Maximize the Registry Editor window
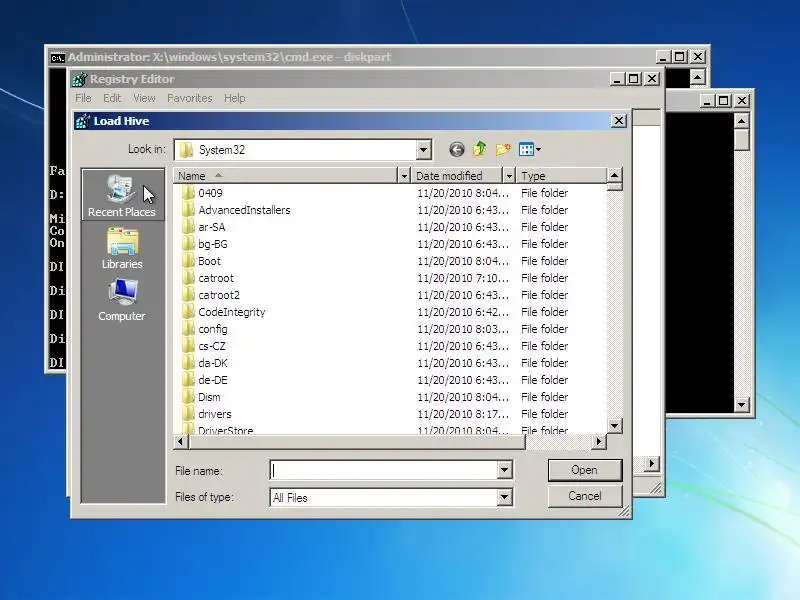Screen dimensions: 800x600 coord(633,79)
